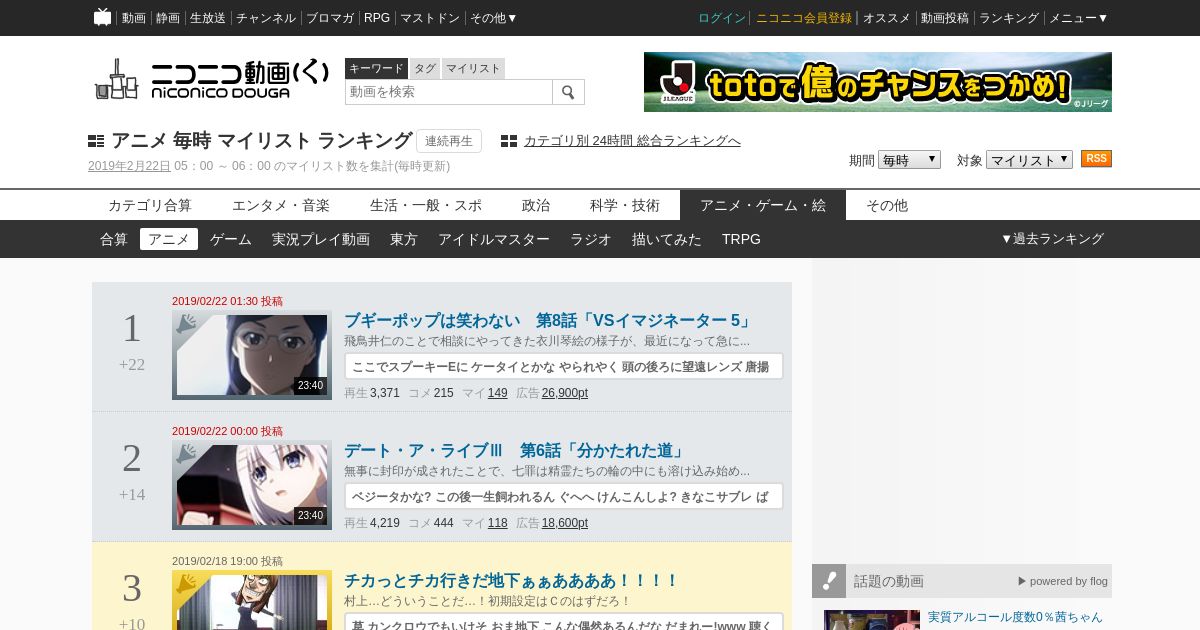Select アニメ subcategory

click(x=169, y=239)
